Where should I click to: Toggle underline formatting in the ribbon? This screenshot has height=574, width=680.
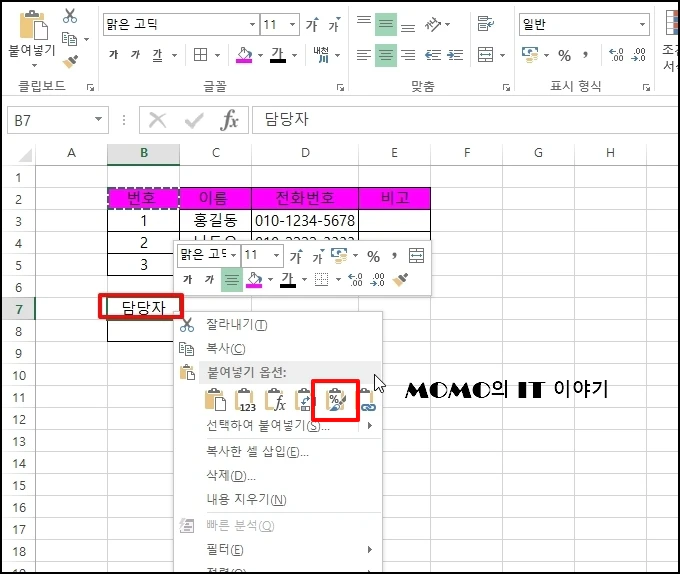[x=157, y=55]
